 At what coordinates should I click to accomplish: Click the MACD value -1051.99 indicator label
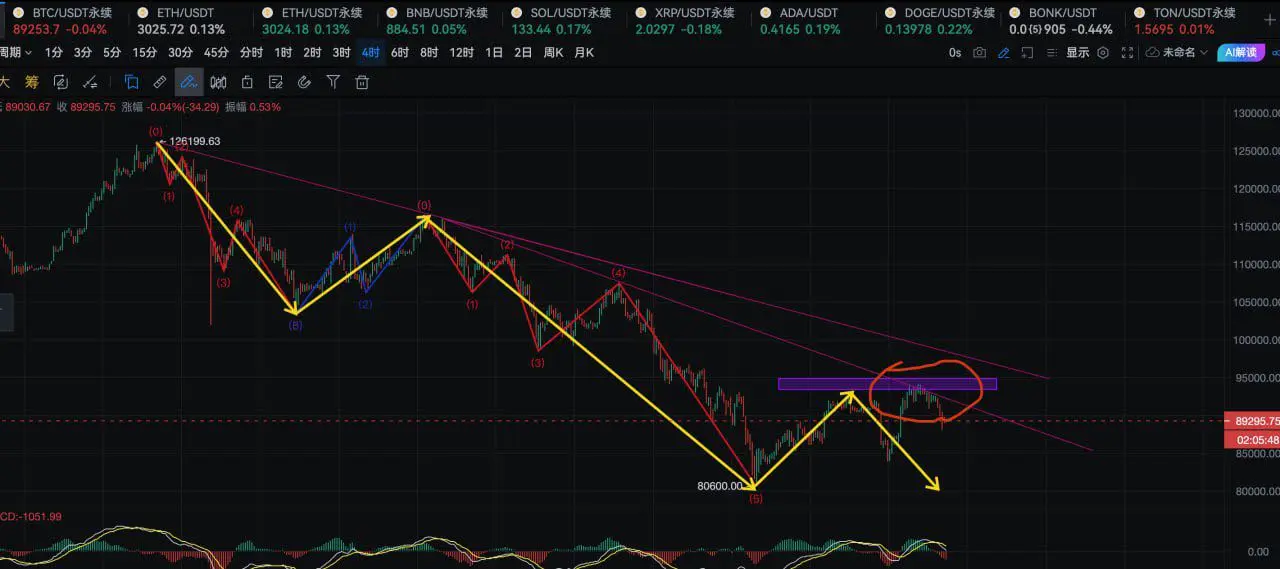(x=31, y=517)
